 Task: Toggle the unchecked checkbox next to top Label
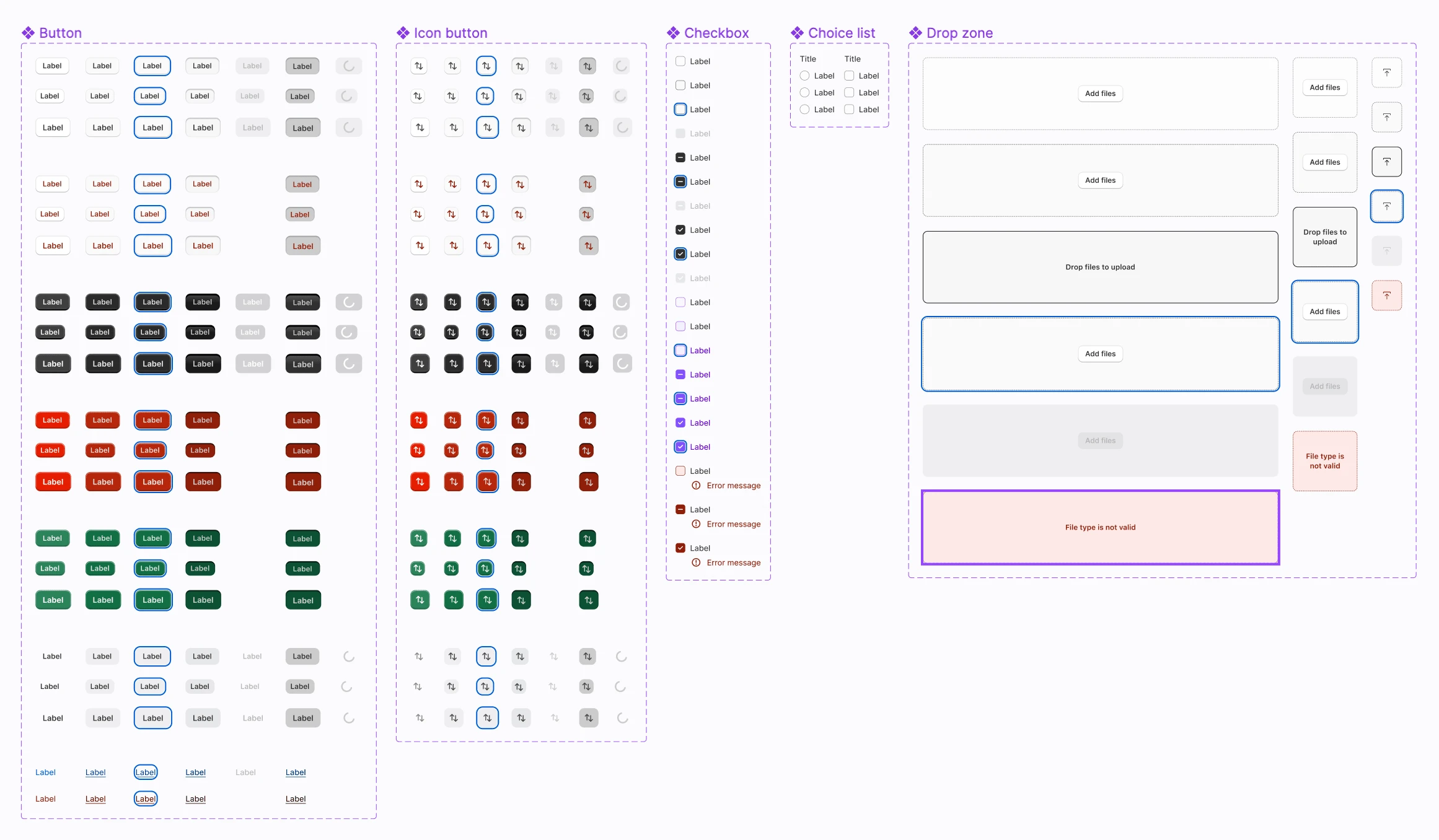(x=680, y=61)
